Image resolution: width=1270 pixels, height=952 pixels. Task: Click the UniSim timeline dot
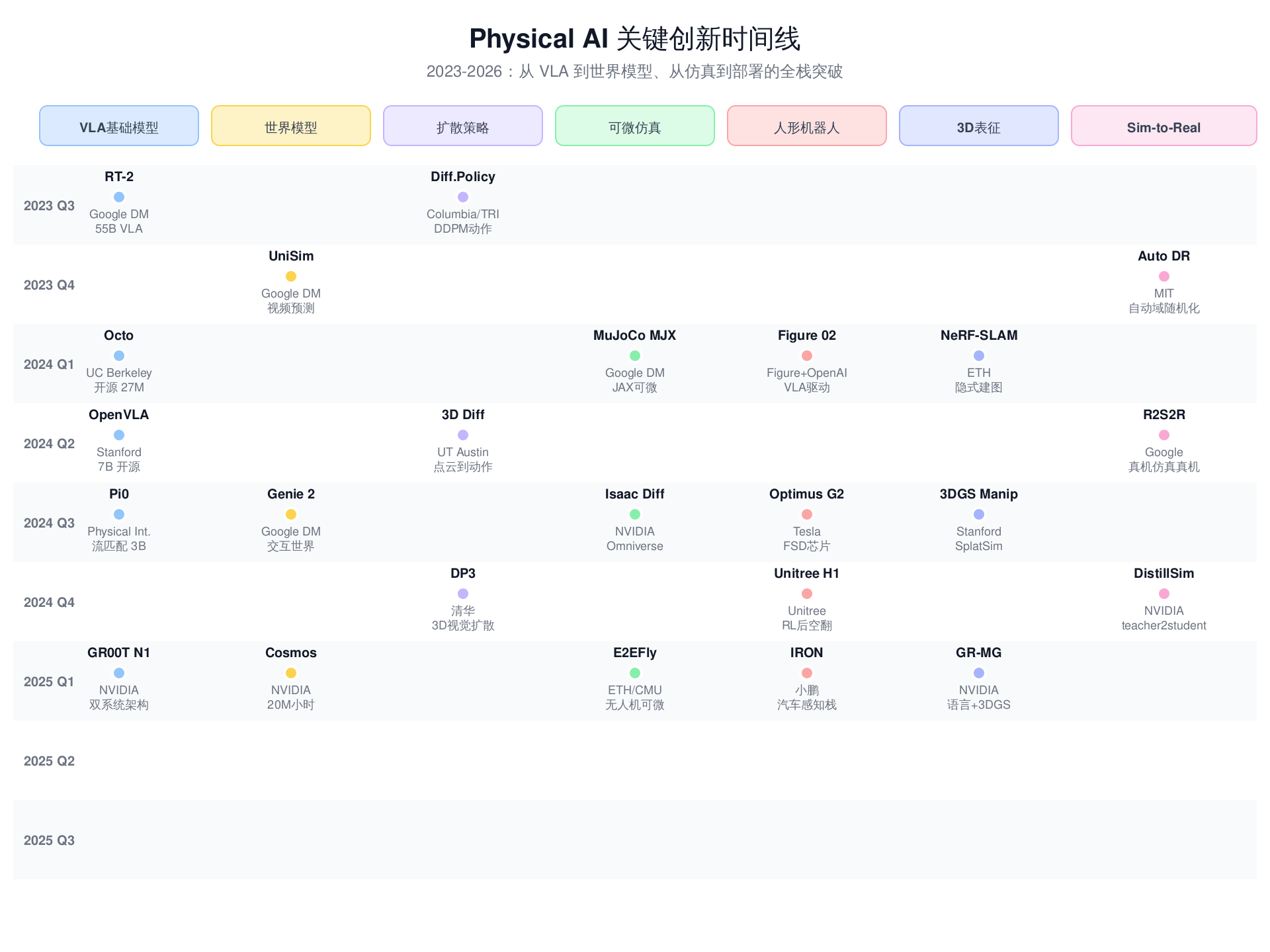click(291, 276)
